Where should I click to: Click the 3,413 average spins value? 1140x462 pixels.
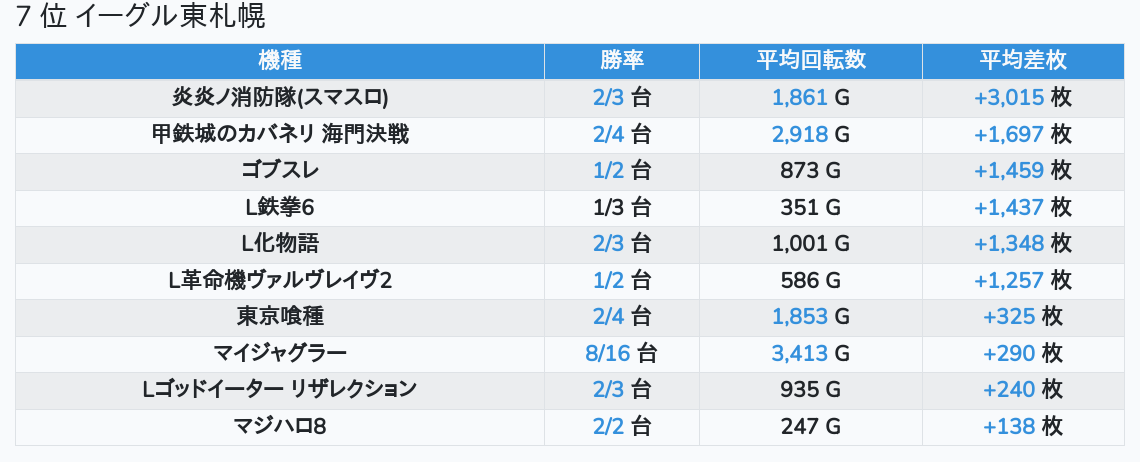coord(800,353)
